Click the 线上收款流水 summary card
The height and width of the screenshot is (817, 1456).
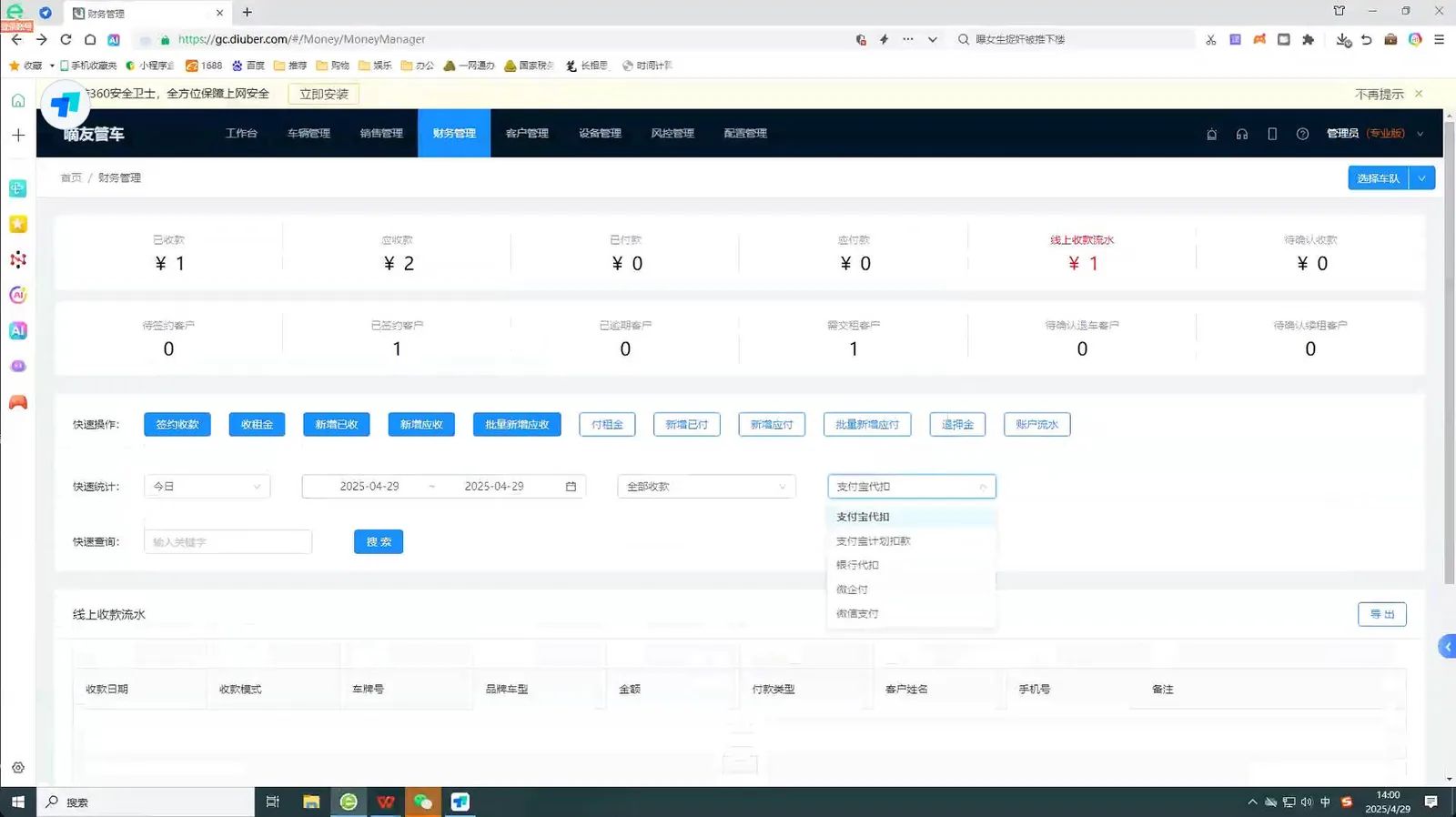point(1082,252)
